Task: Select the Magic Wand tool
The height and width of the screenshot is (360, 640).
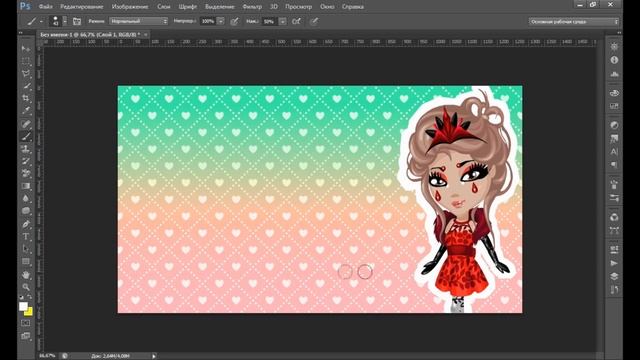Action: [x=26, y=86]
